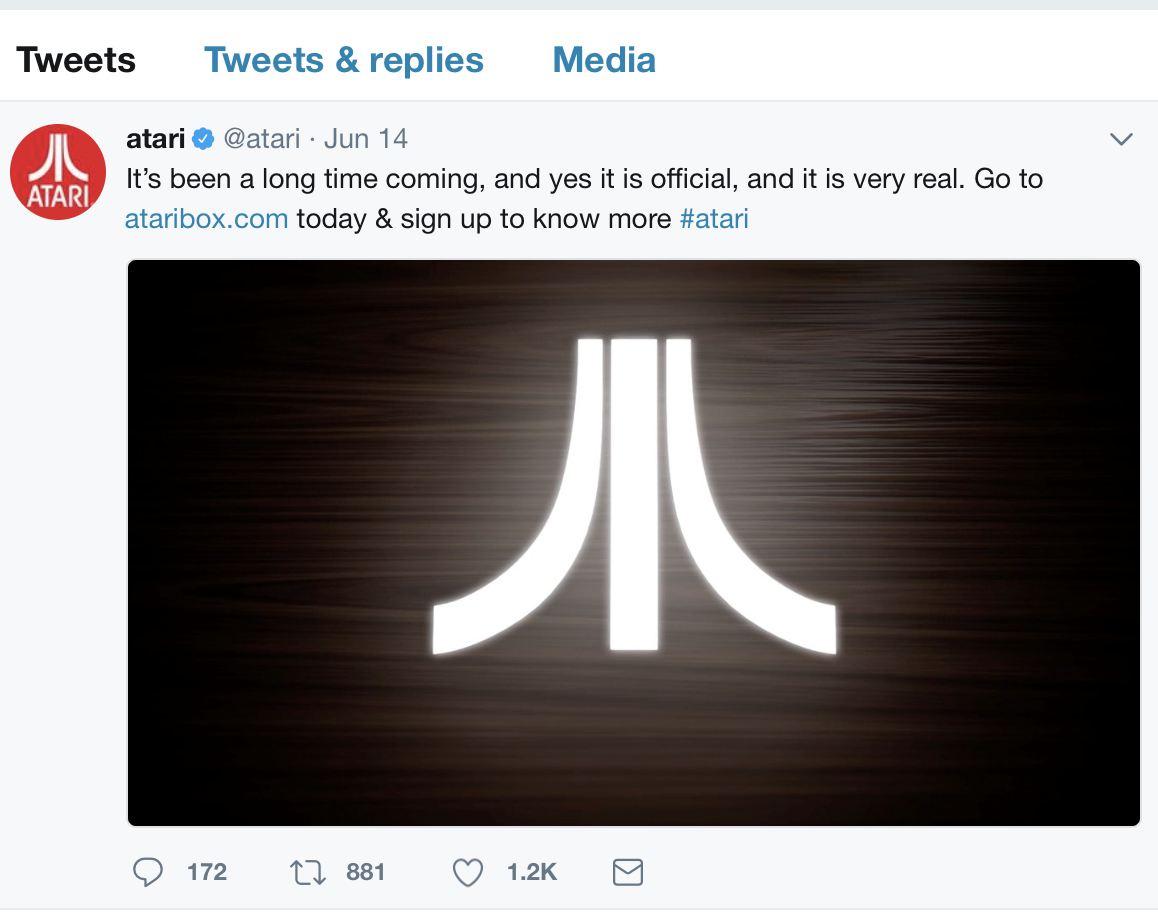Open the Tweets & replies tab

click(344, 60)
